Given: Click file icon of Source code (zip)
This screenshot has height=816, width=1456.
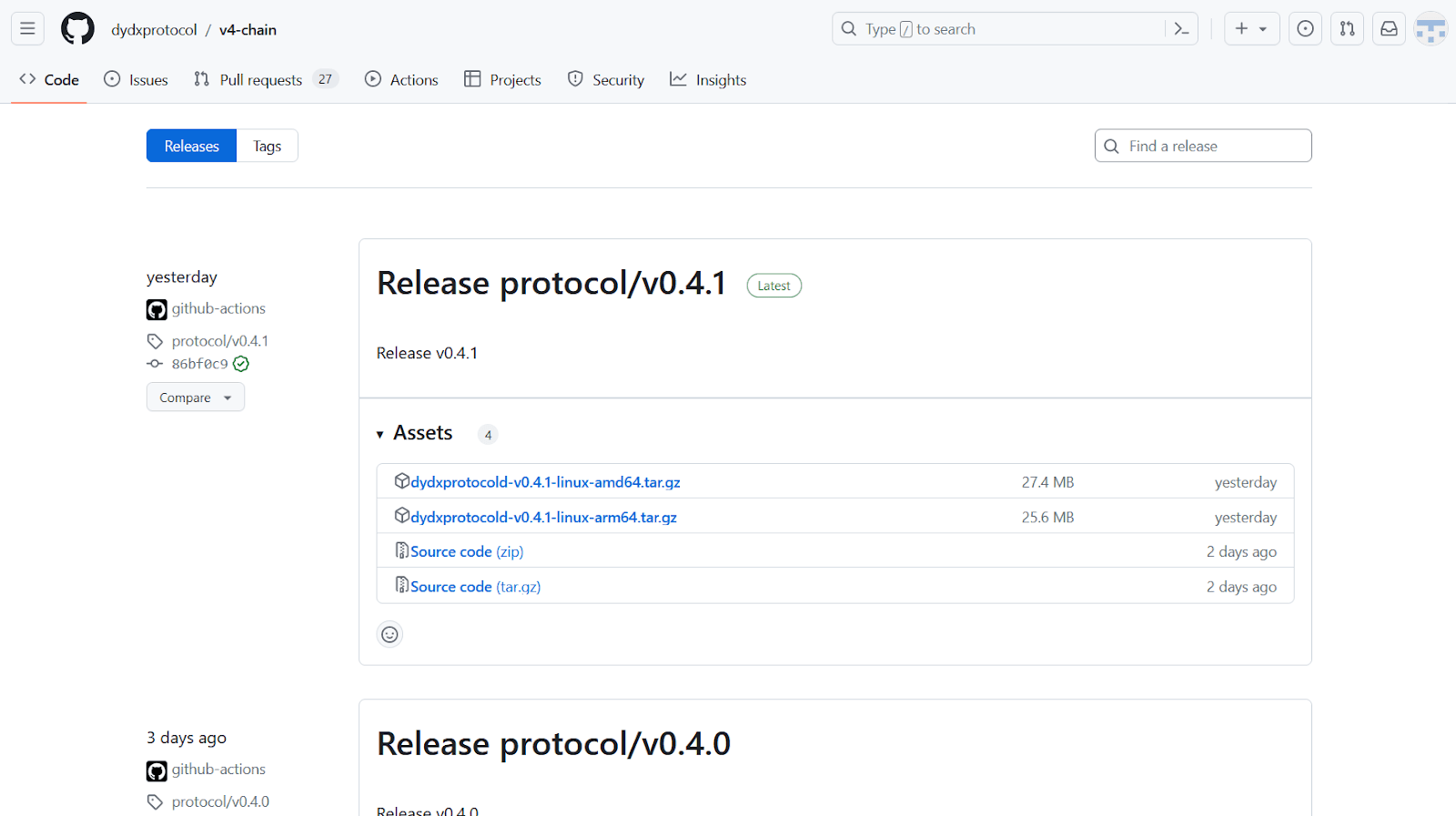Looking at the screenshot, I should [x=402, y=550].
